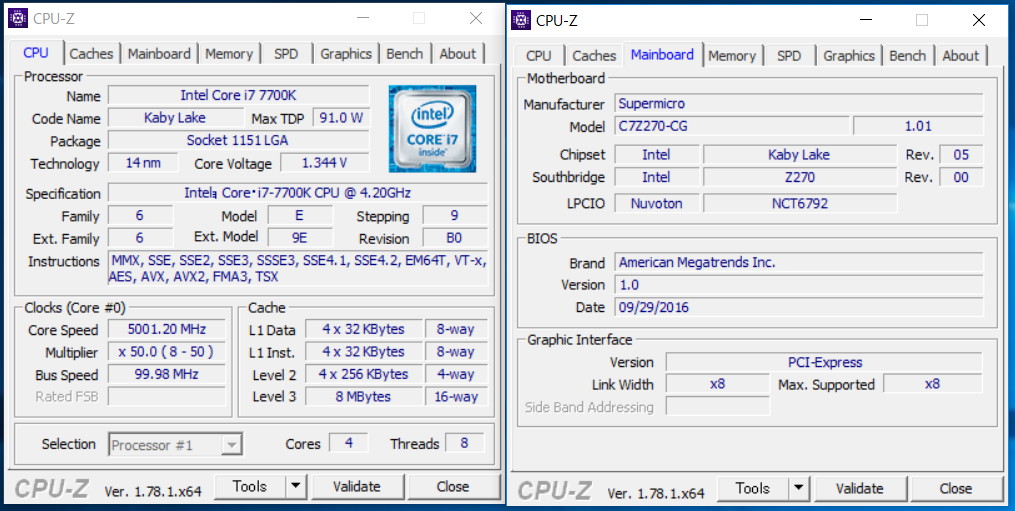Switch to Bench tab in right window
1015x511 pixels.
pyautogui.click(x=908, y=56)
